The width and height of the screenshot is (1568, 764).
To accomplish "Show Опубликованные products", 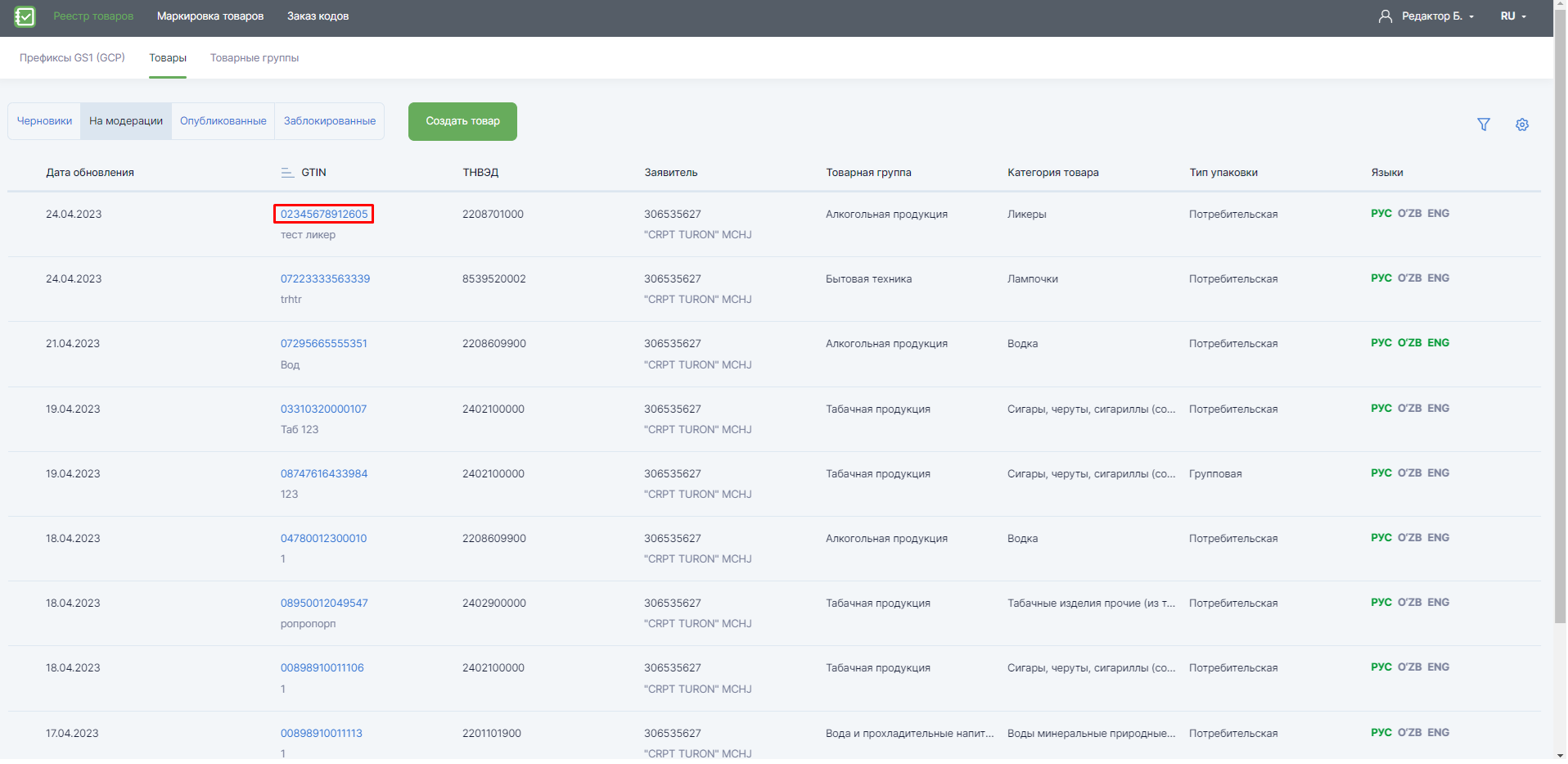I will tap(223, 121).
